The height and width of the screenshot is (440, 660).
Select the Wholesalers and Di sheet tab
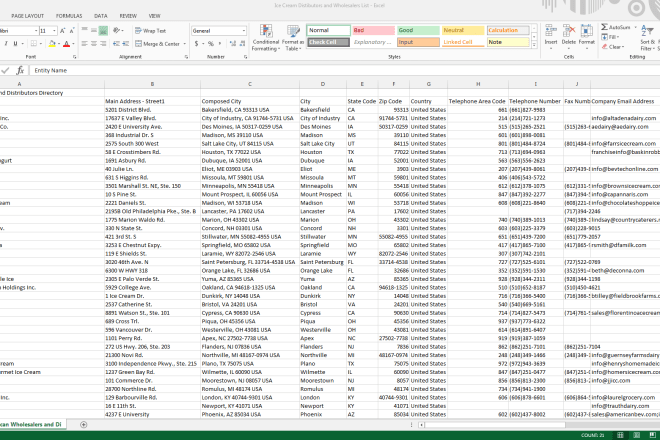tap(31, 424)
